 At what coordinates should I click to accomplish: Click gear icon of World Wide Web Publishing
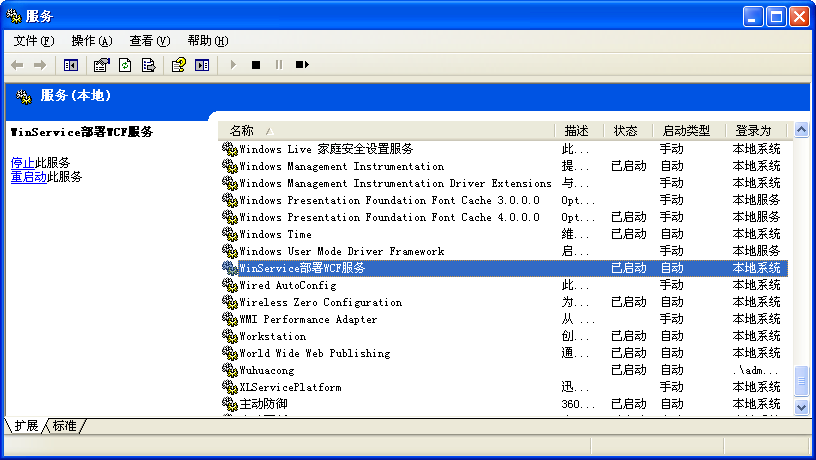[x=230, y=353]
